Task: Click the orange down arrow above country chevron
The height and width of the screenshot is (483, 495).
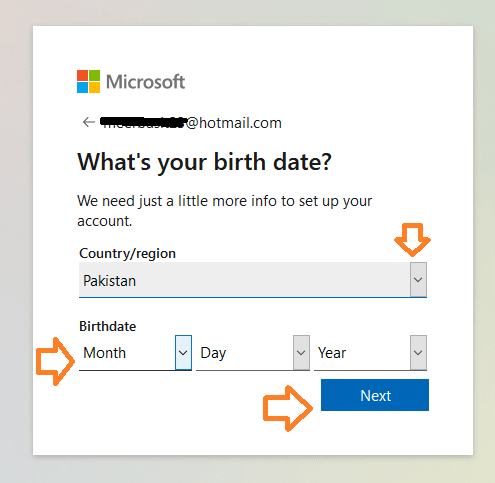Action: [x=413, y=240]
